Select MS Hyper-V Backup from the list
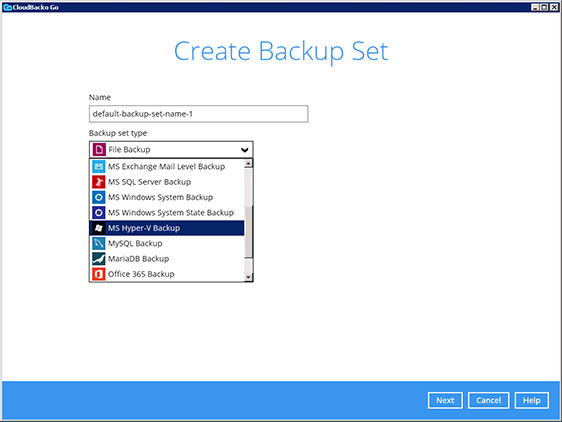 [x=167, y=228]
